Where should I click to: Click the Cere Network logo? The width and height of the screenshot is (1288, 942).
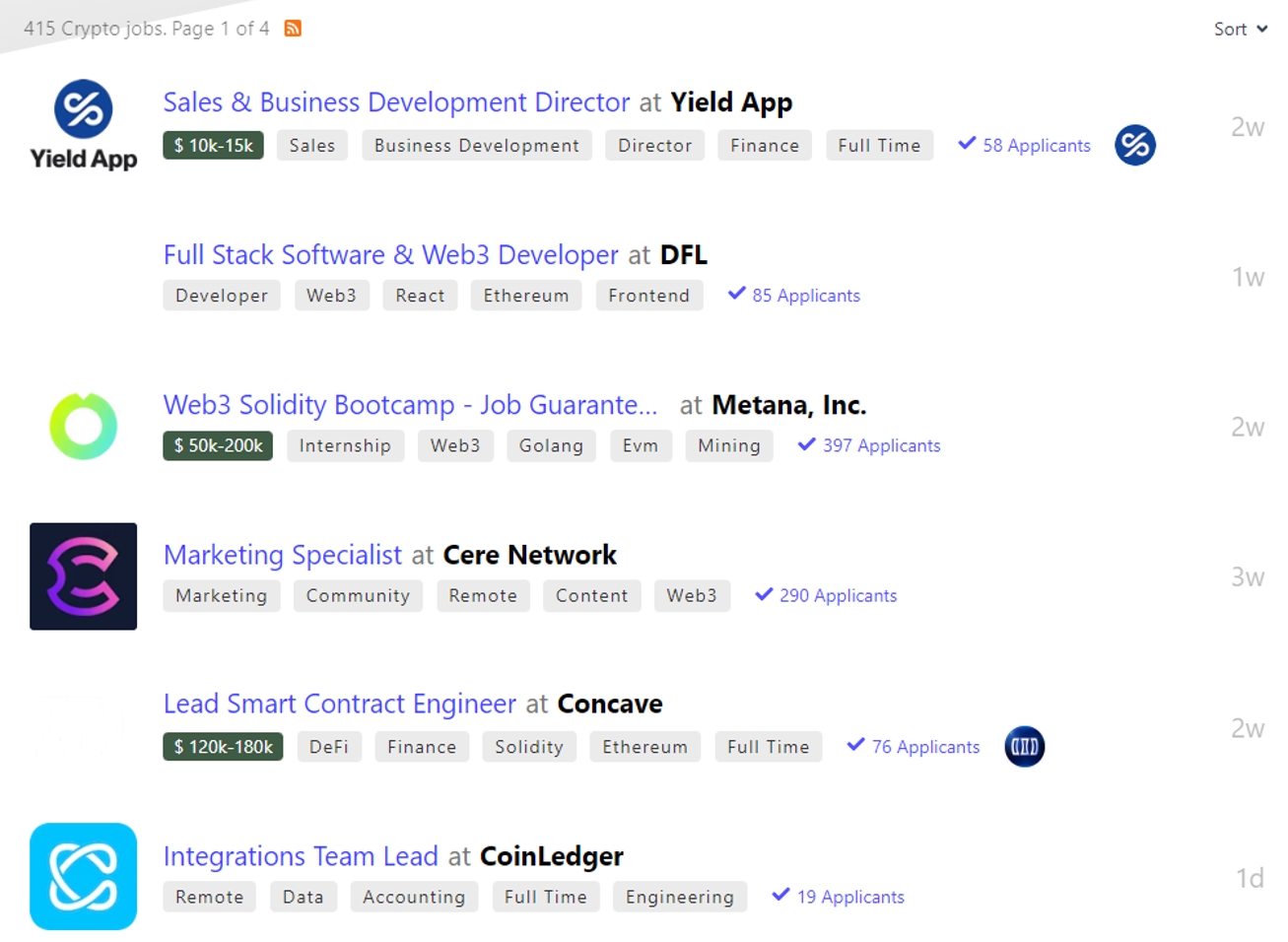pyautogui.click(x=84, y=576)
